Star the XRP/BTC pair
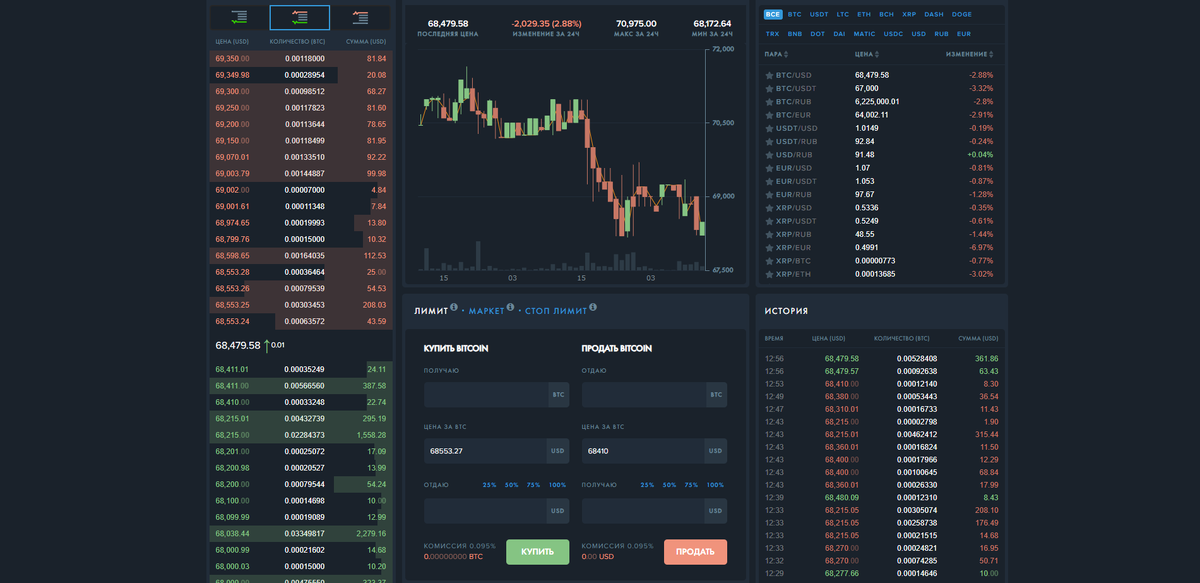1200x583 pixels. point(769,260)
